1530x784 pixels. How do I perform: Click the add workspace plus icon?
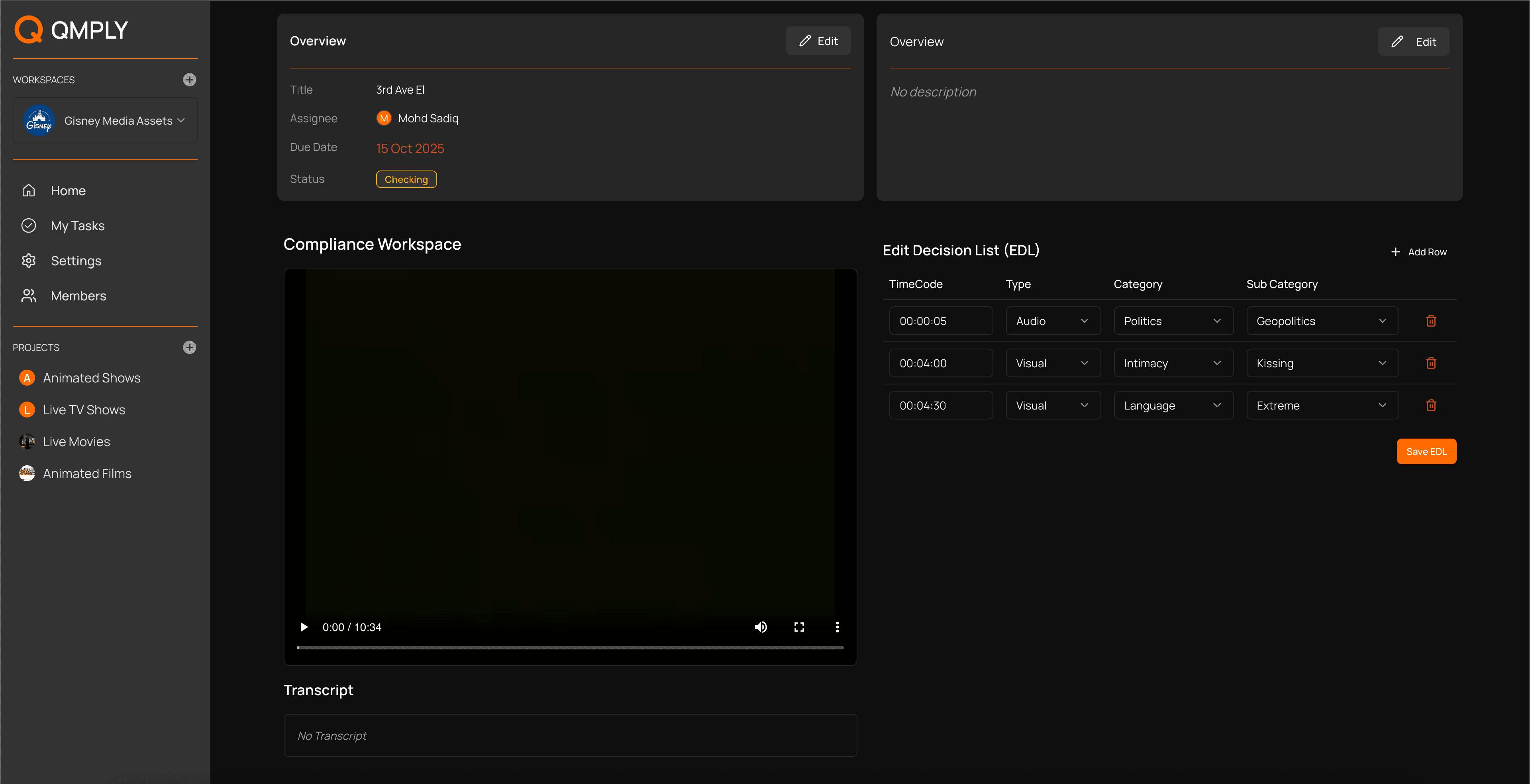coord(190,80)
